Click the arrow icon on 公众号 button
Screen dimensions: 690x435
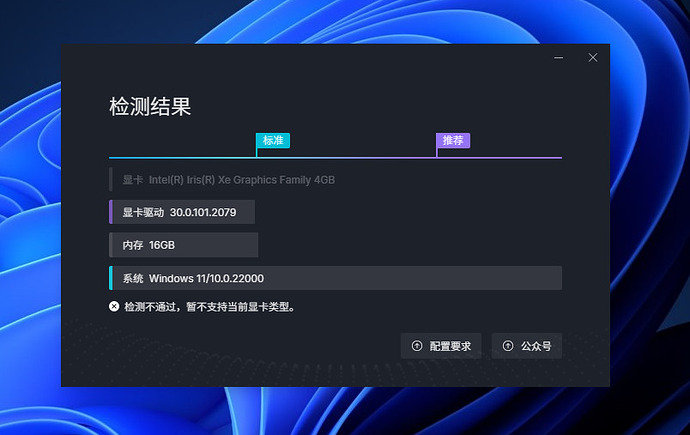[x=508, y=346]
